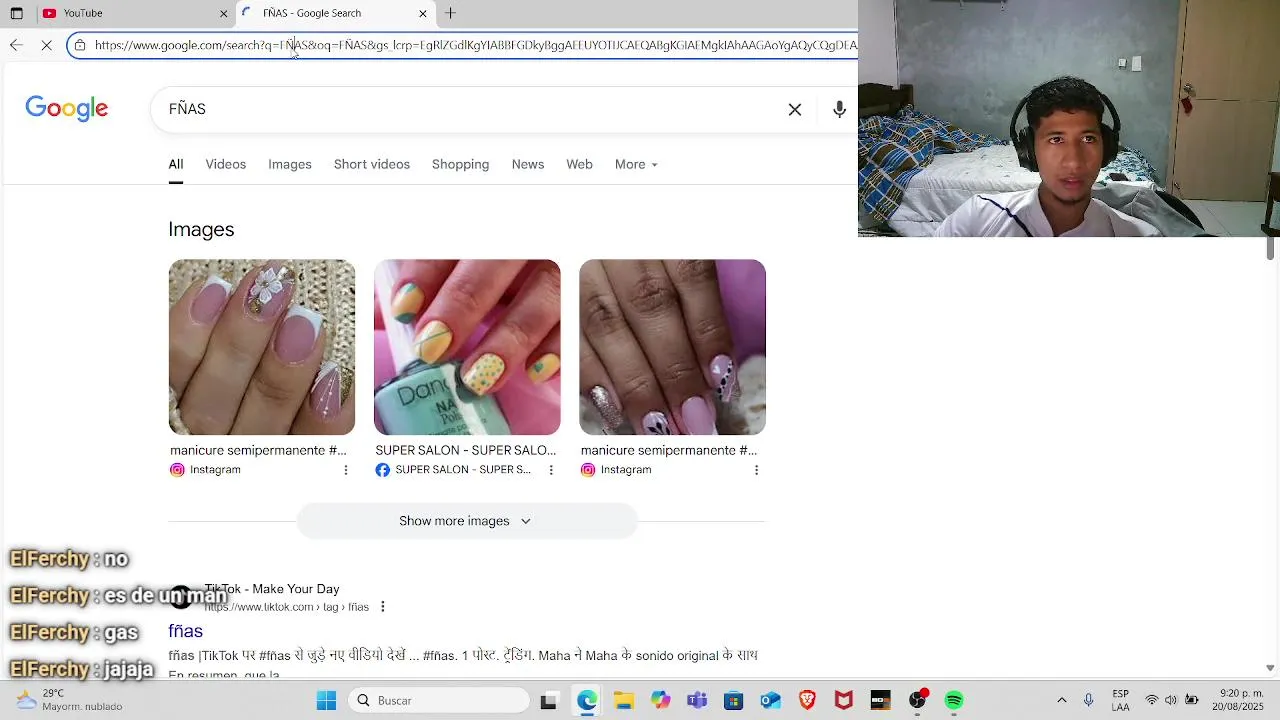Expand the More search filters dropdown
This screenshot has width=1280, height=720.
pos(636,164)
